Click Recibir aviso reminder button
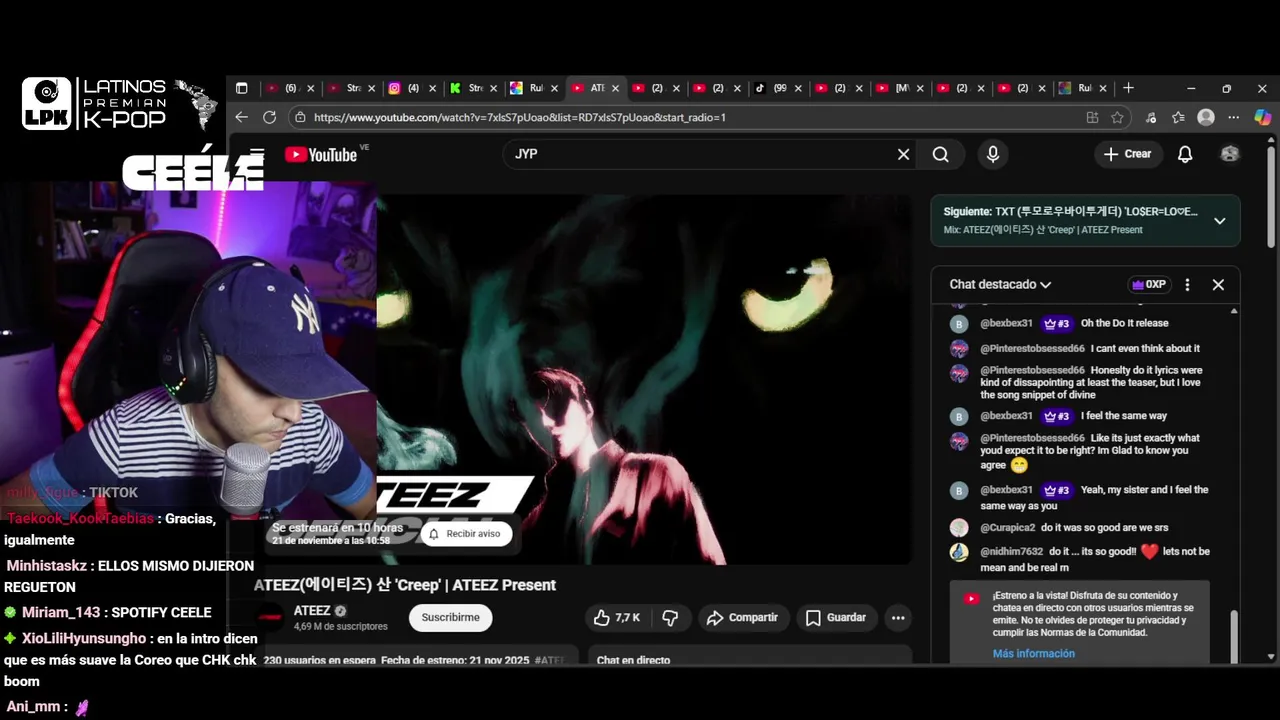The width and height of the screenshot is (1280, 720). click(x=465, y=534)
